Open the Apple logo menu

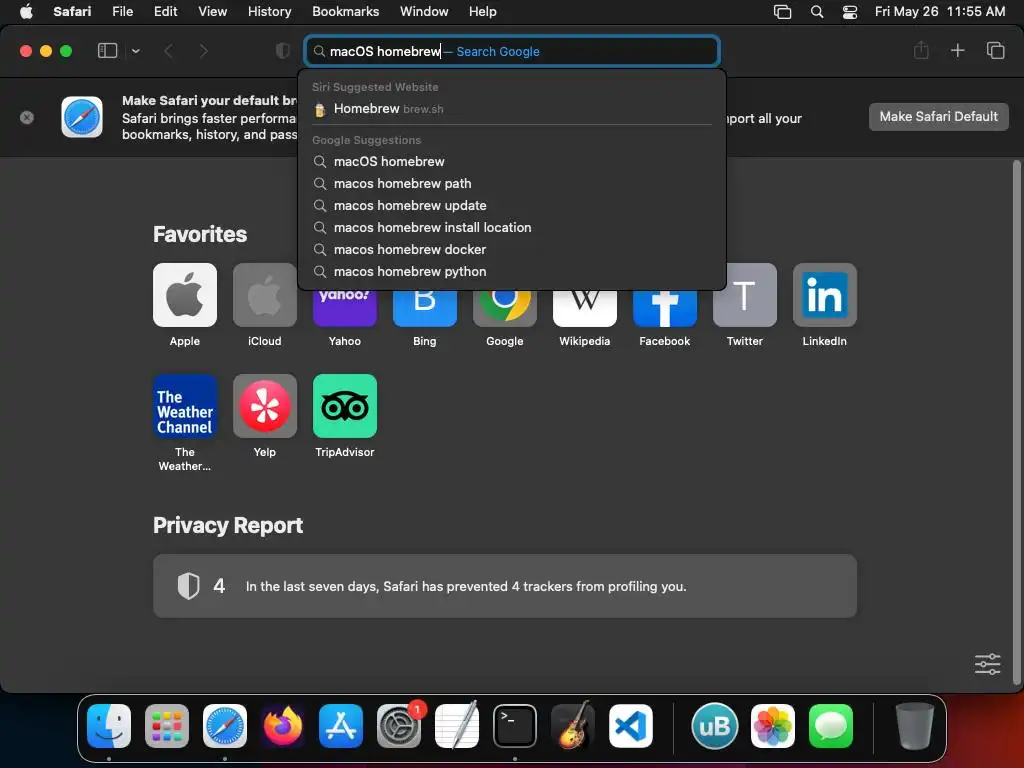[26, 12]
